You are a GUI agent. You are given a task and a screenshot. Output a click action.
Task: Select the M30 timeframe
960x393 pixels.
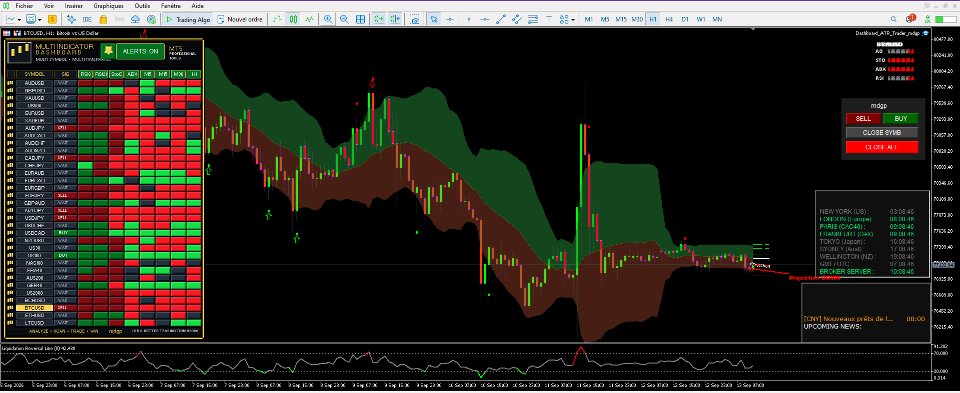click(x=637, y=20)
